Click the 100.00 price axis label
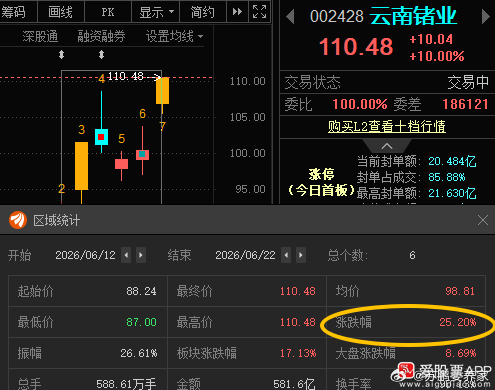Image resolution: width=495 pixels, height=390 pixels. 248,153
